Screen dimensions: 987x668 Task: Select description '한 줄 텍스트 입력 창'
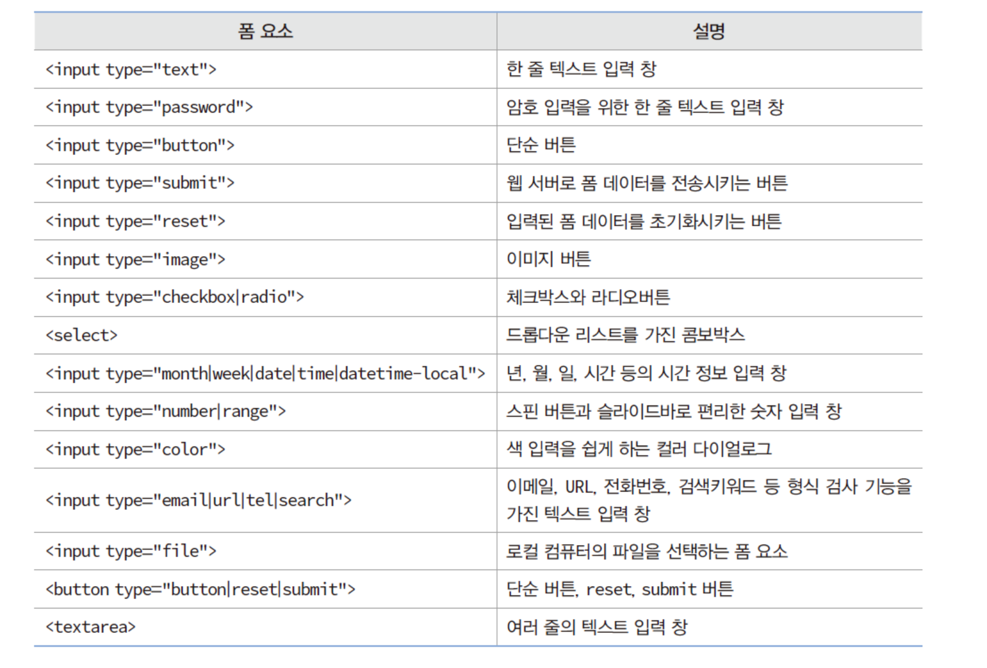tap(581, 69)
